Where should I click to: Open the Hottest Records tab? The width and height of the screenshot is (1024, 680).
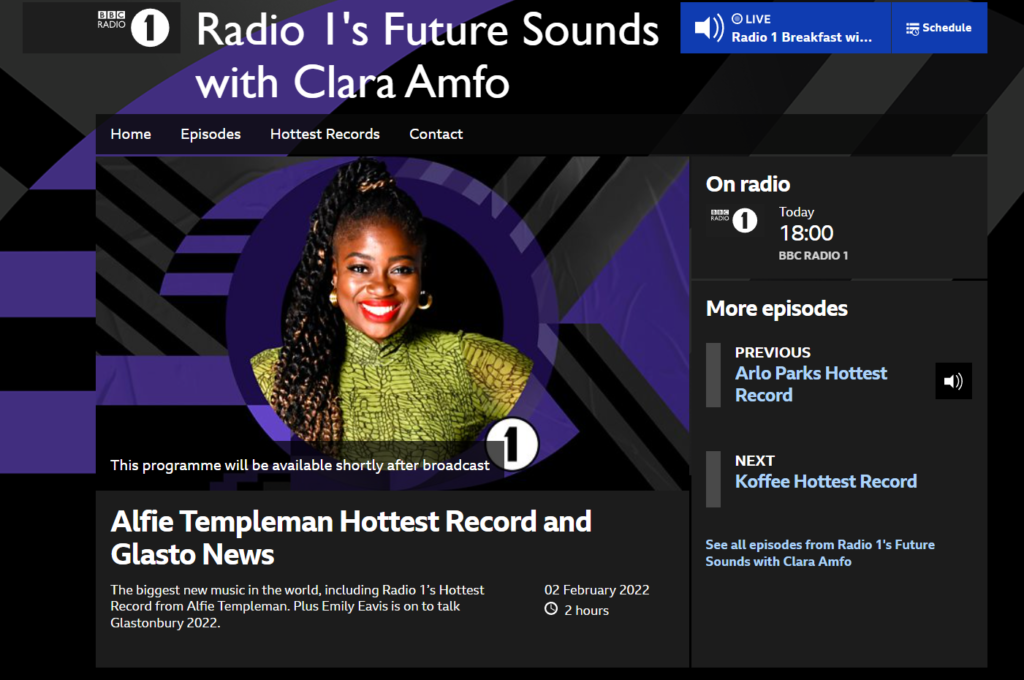325,134
